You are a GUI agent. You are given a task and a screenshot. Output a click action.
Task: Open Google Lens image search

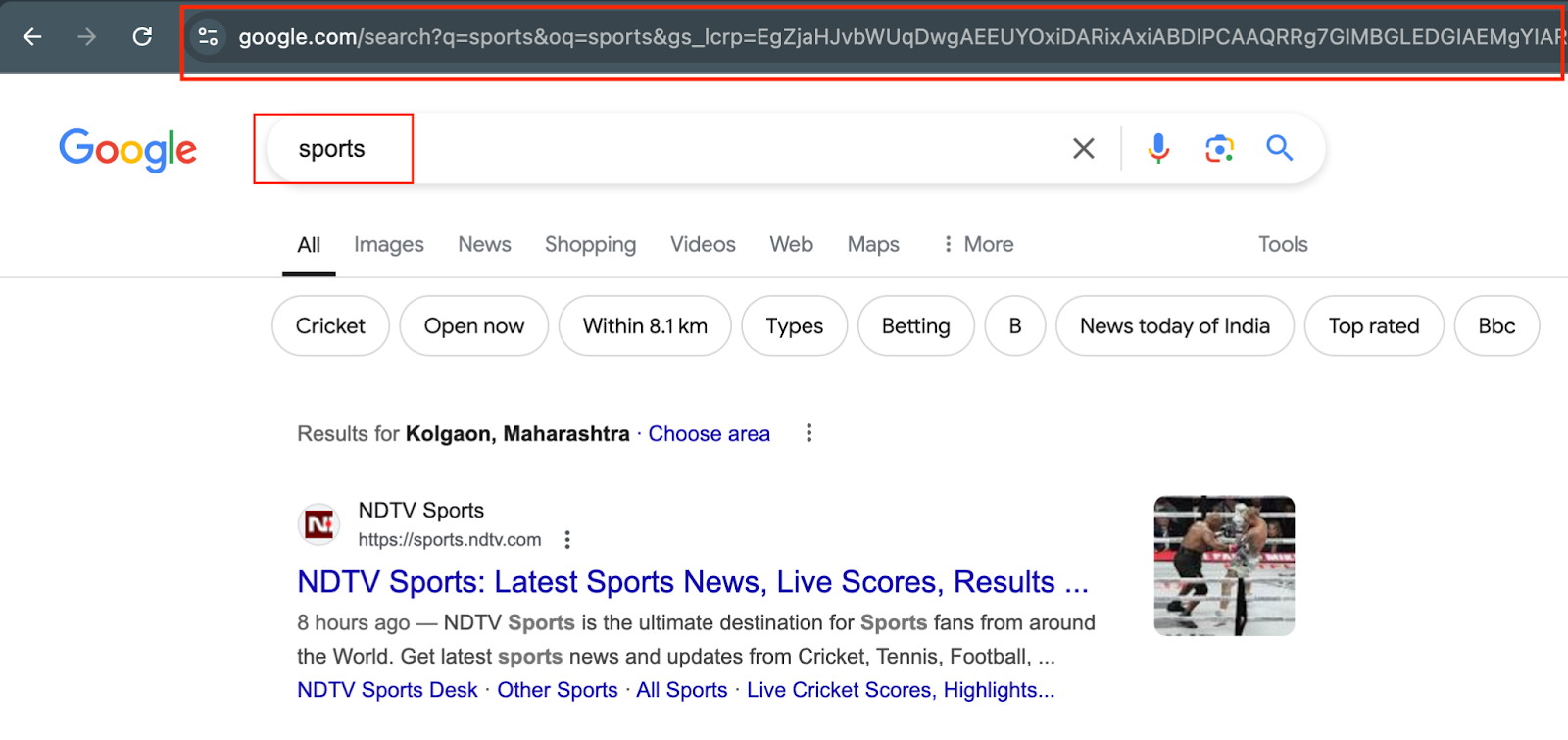pos(1219,149)
